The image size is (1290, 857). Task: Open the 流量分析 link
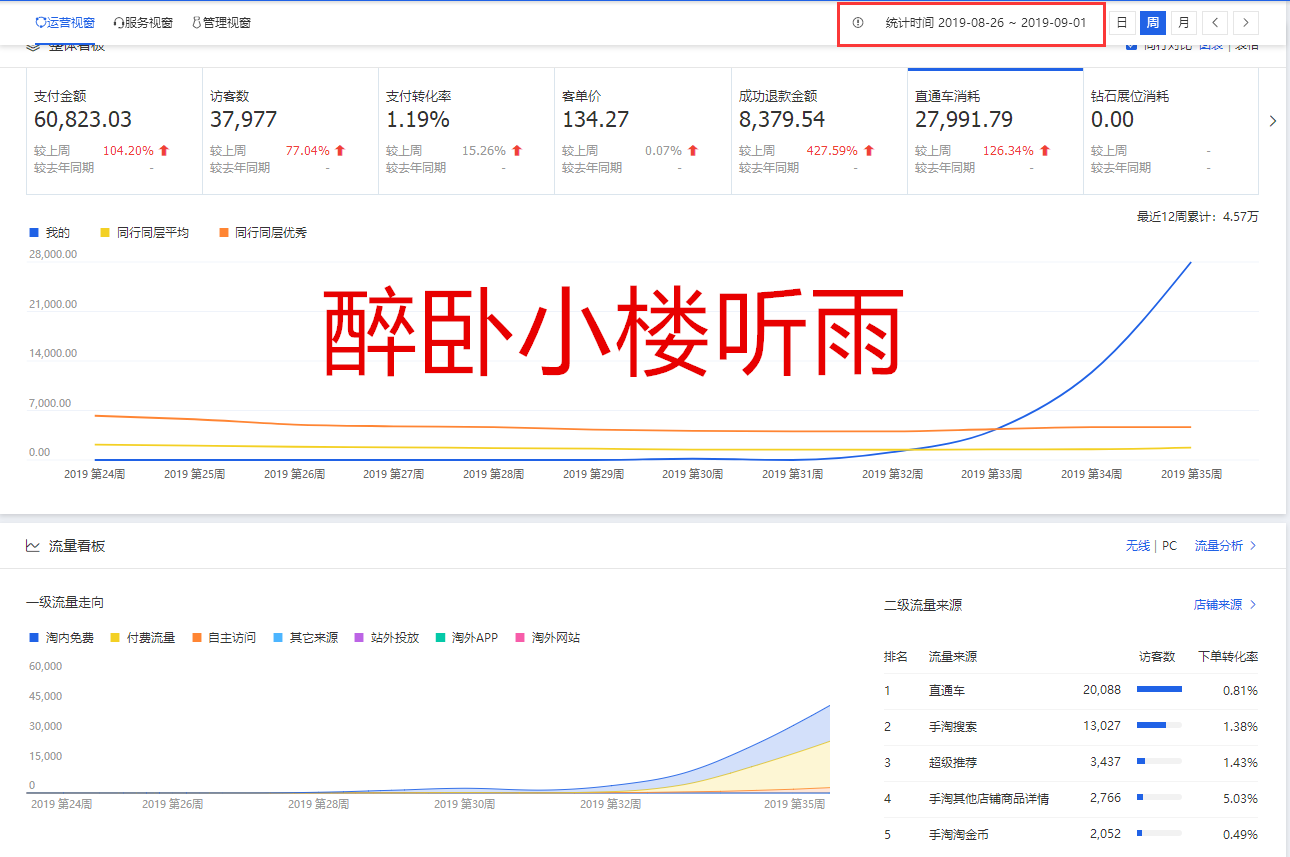1225,546
